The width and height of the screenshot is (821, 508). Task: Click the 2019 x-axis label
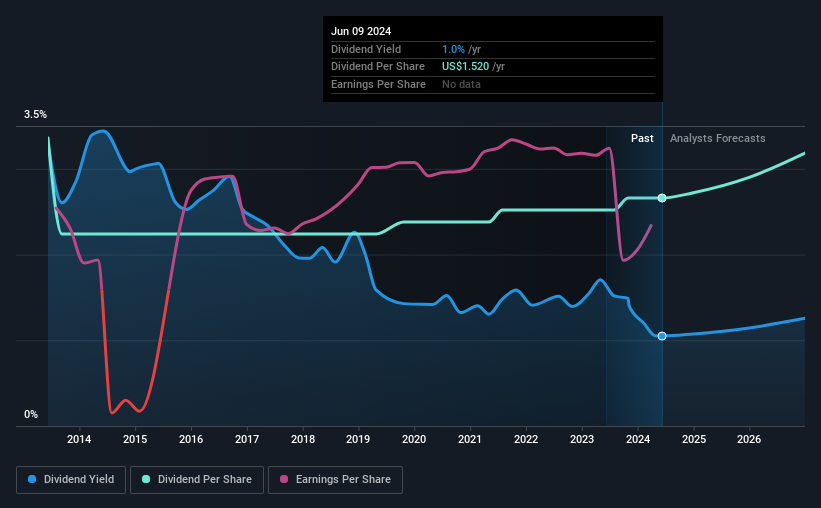pos(358,439)
